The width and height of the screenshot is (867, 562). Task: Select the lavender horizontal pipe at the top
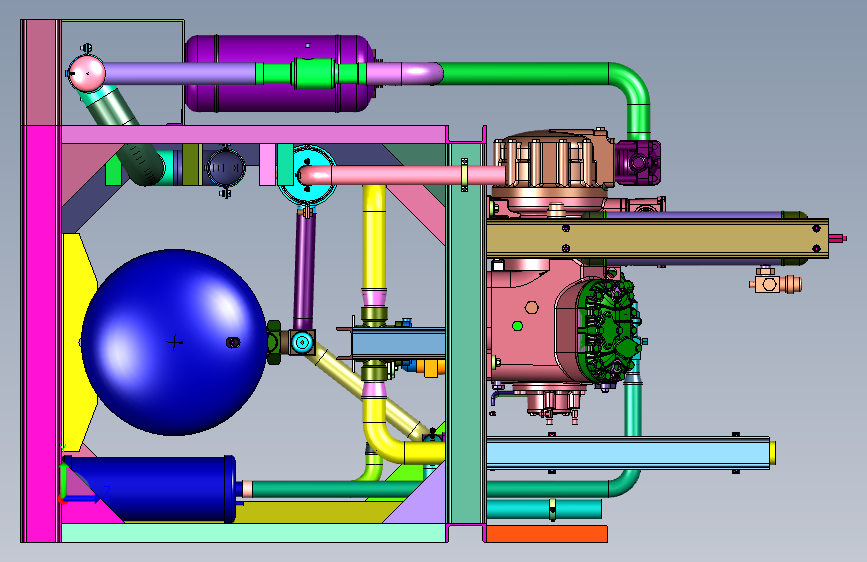(180, 73)
